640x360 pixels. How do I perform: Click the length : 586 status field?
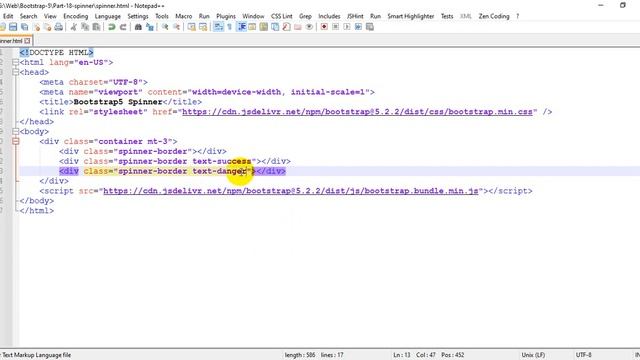point(300,355)
